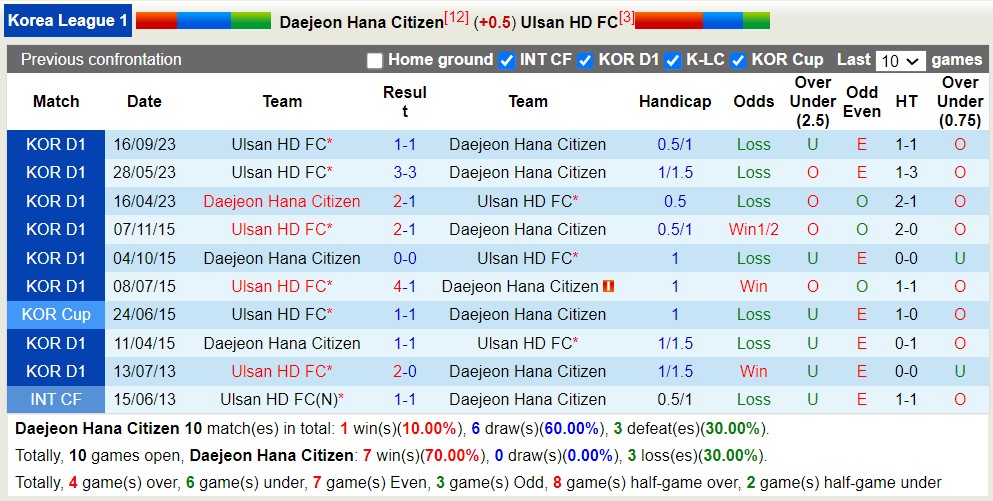Click half-game under U on 04/10/15

click(x=960, y=258)
